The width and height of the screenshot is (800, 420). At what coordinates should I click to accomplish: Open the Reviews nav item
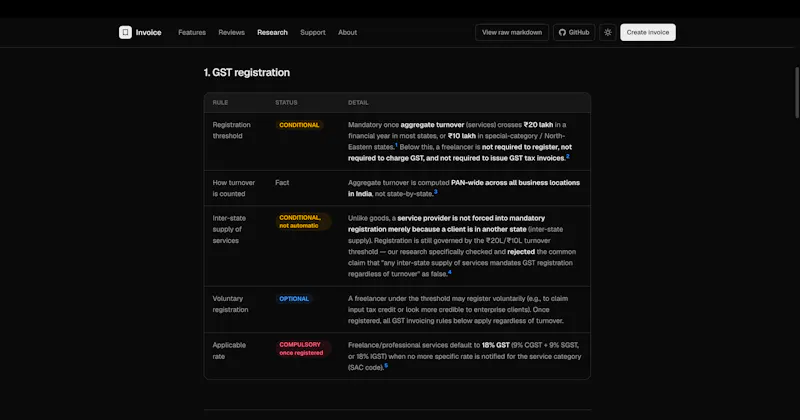pyautogui.click(x=232, y=32)
